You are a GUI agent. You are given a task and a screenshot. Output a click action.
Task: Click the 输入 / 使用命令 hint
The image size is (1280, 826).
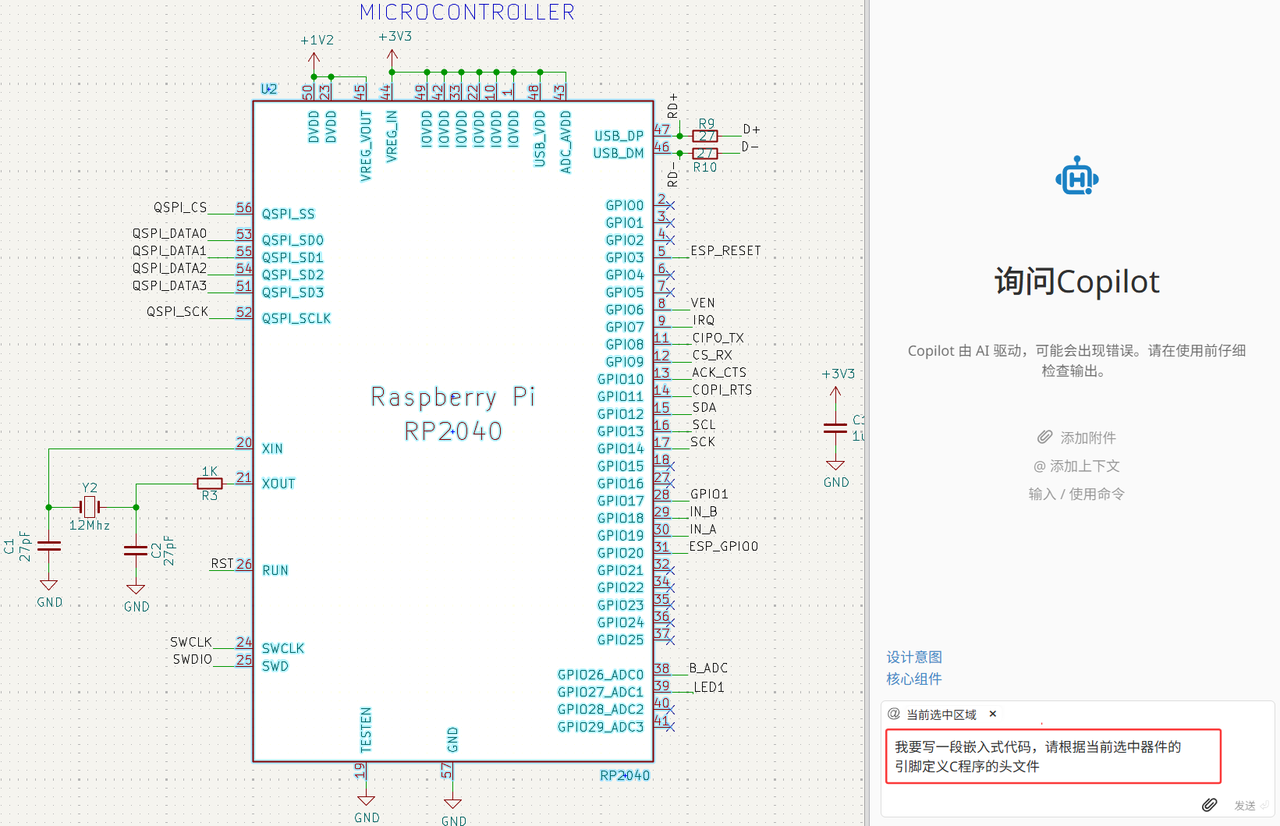pos(1076,494)
